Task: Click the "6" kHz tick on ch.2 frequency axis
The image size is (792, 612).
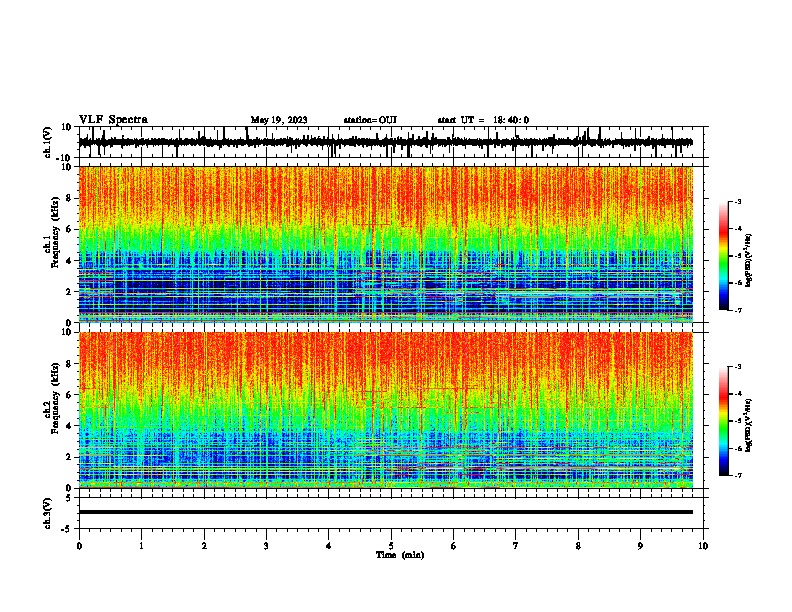Action: click(69, 394)
